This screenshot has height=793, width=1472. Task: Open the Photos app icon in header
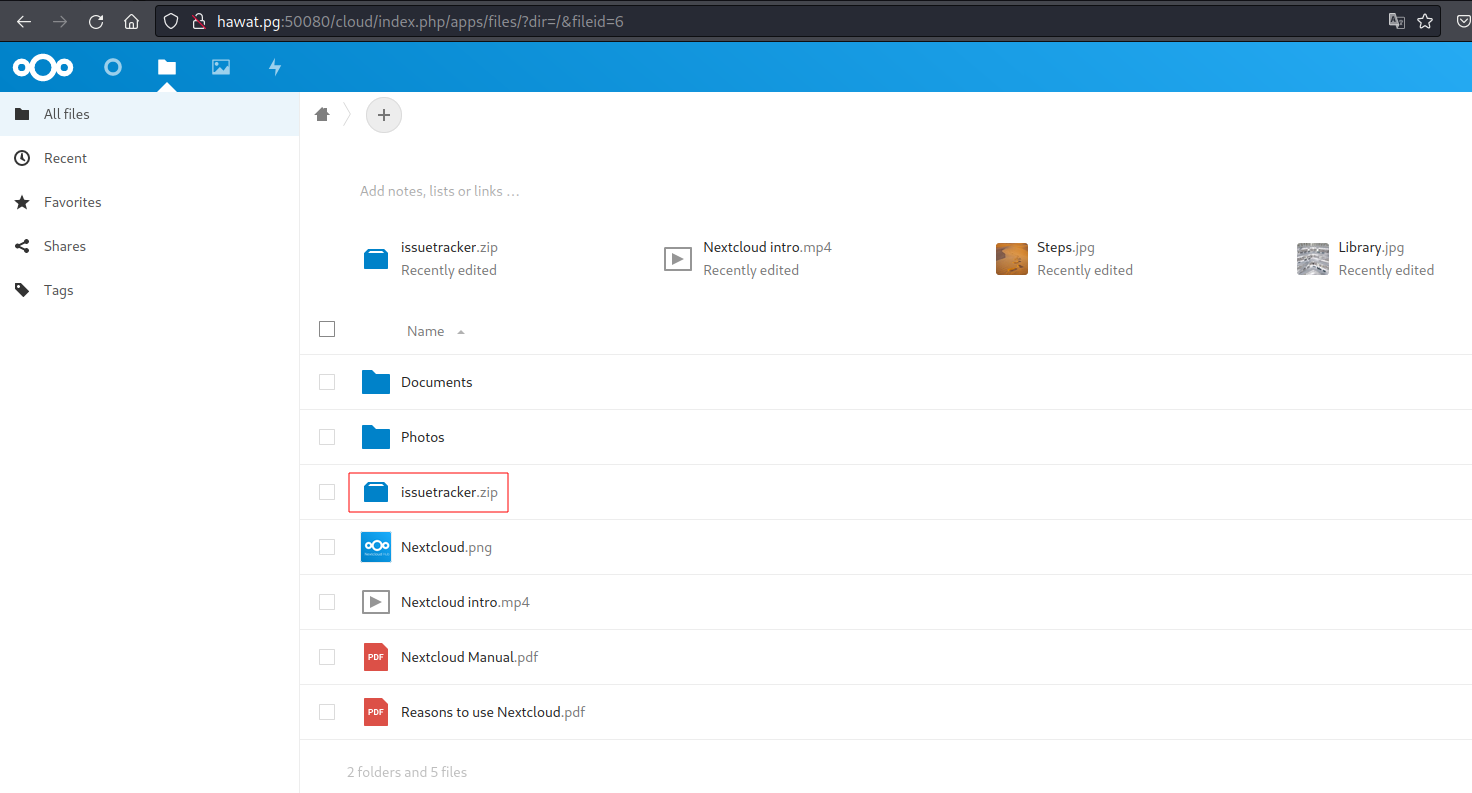221,67
